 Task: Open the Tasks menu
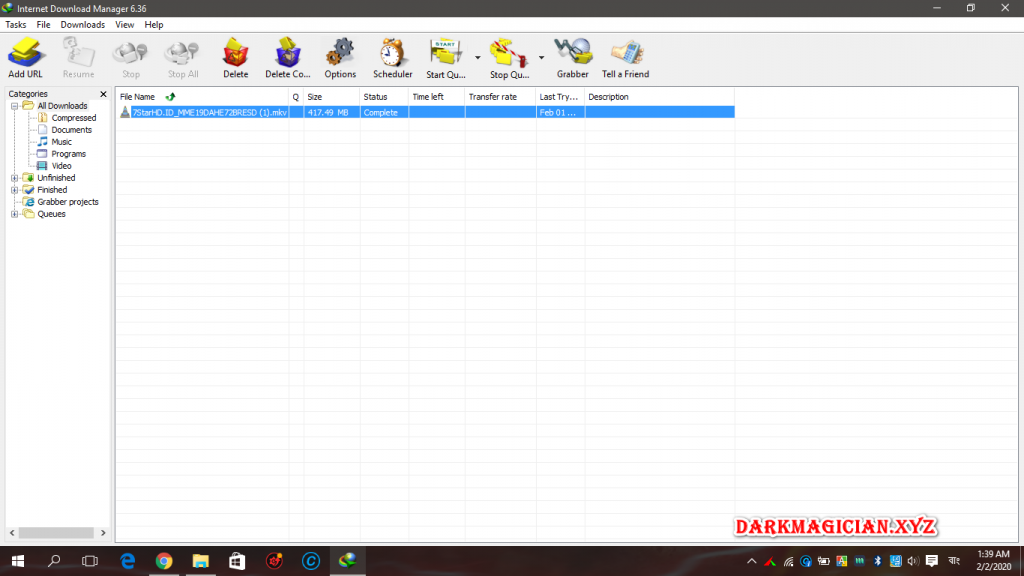pos(16,25)
